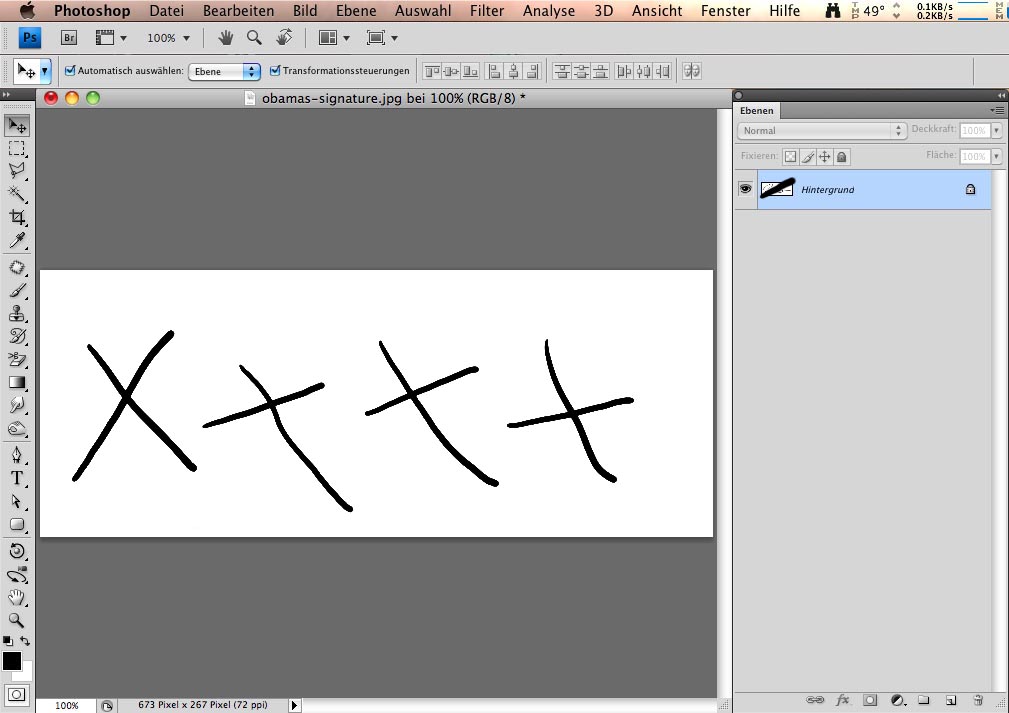Screen dimensions: 1009x713
Task: Open the Bild menu
Action: [x=305, y=11]
